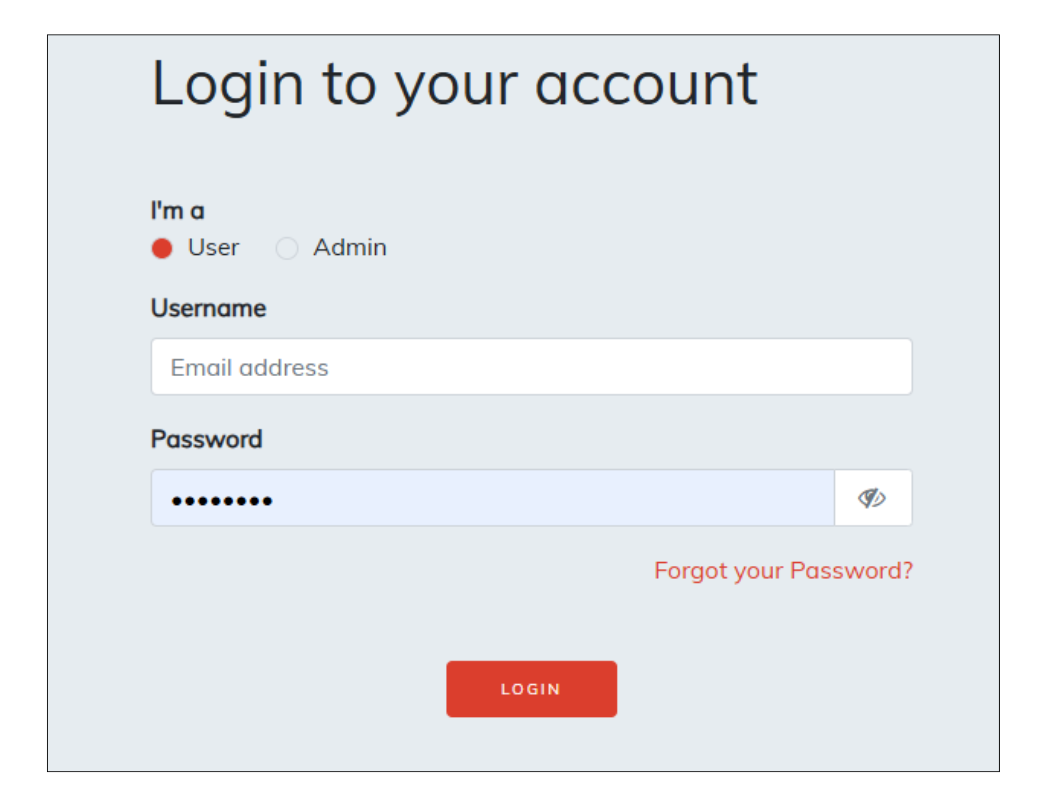Click the "Login to your account" heading
This screenshot has height=791, width=1041.
(454, 84)
